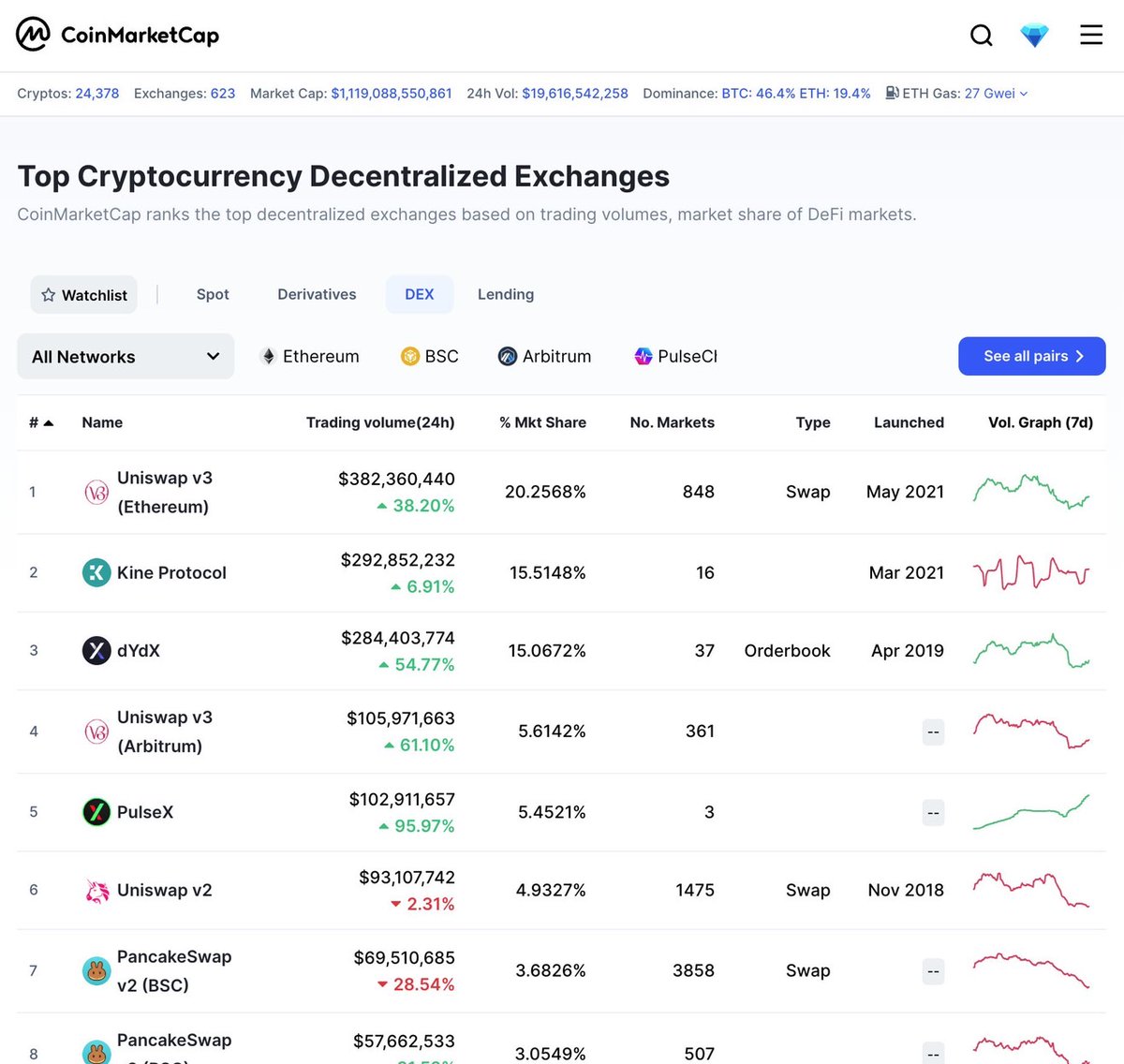Click the 1475 markets count
Viewport: 1124px width, 1064px height.
695,890
